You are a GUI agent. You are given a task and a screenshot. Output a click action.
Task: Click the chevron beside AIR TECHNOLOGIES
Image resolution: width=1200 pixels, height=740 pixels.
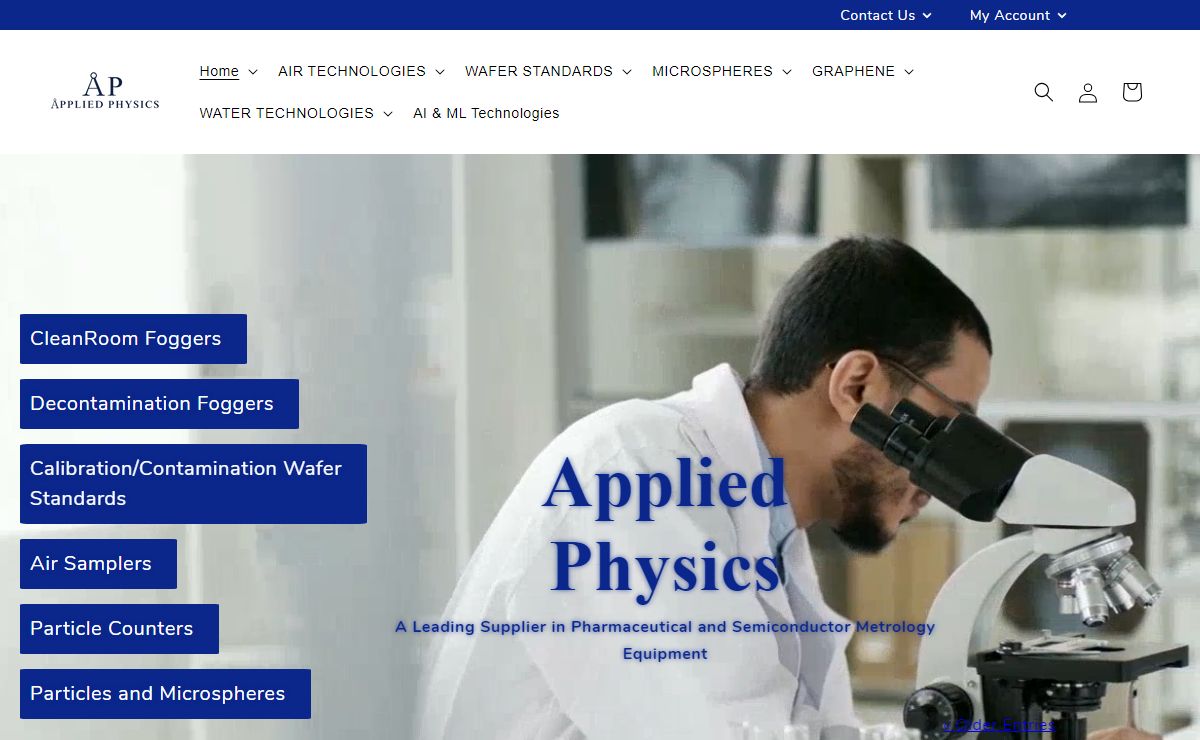[439, 72]
